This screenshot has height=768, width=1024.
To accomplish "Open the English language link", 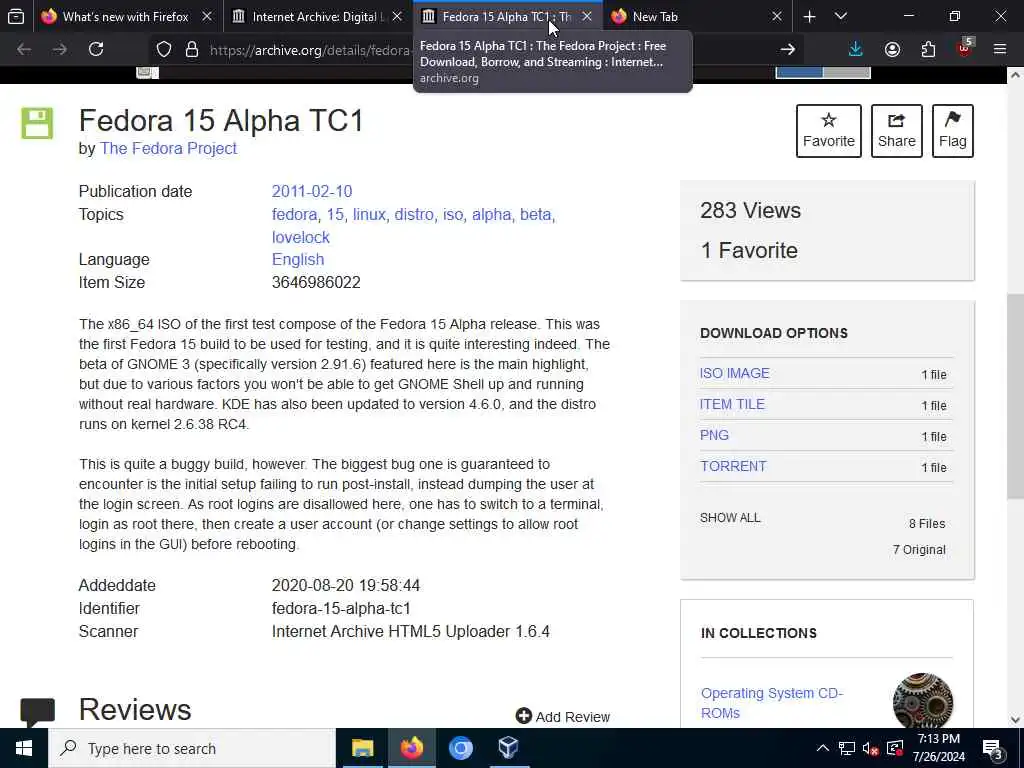I will (x=298, y=259).
